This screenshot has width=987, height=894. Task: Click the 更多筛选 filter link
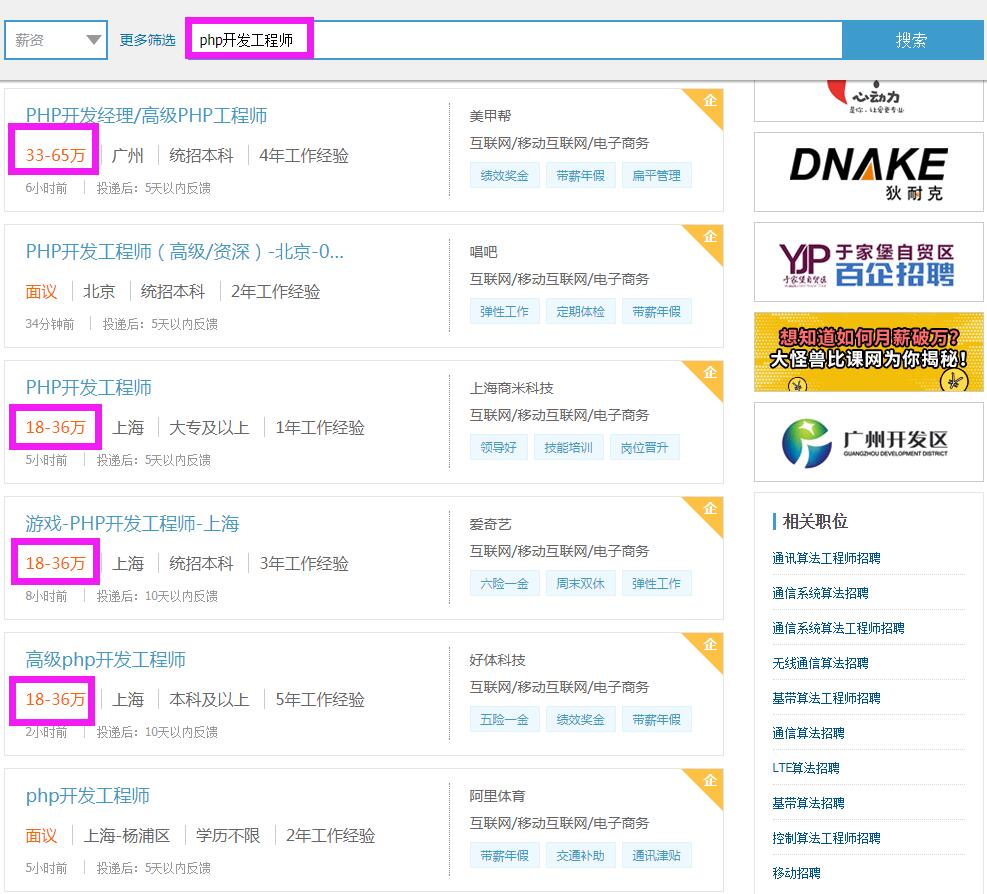pyautogui.click(x=147, y=40)
